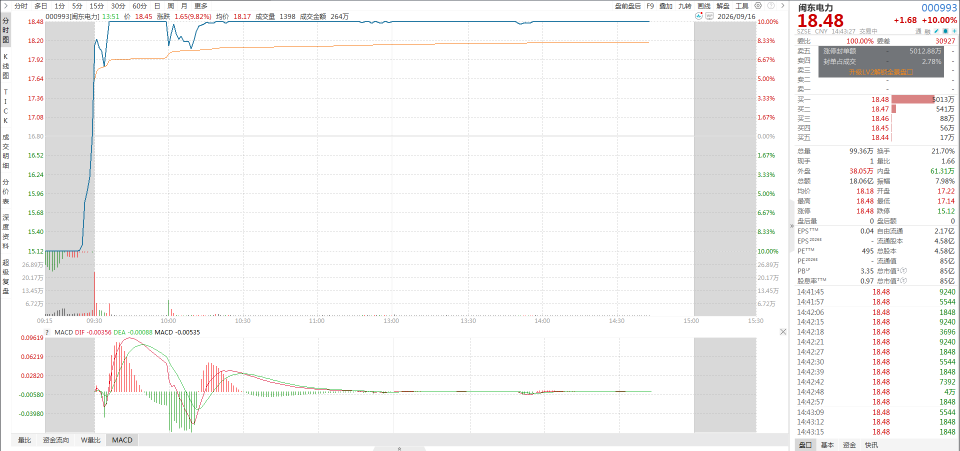
Task: Click the bottom center panel expand handle
Action: [x=399, y=448]
